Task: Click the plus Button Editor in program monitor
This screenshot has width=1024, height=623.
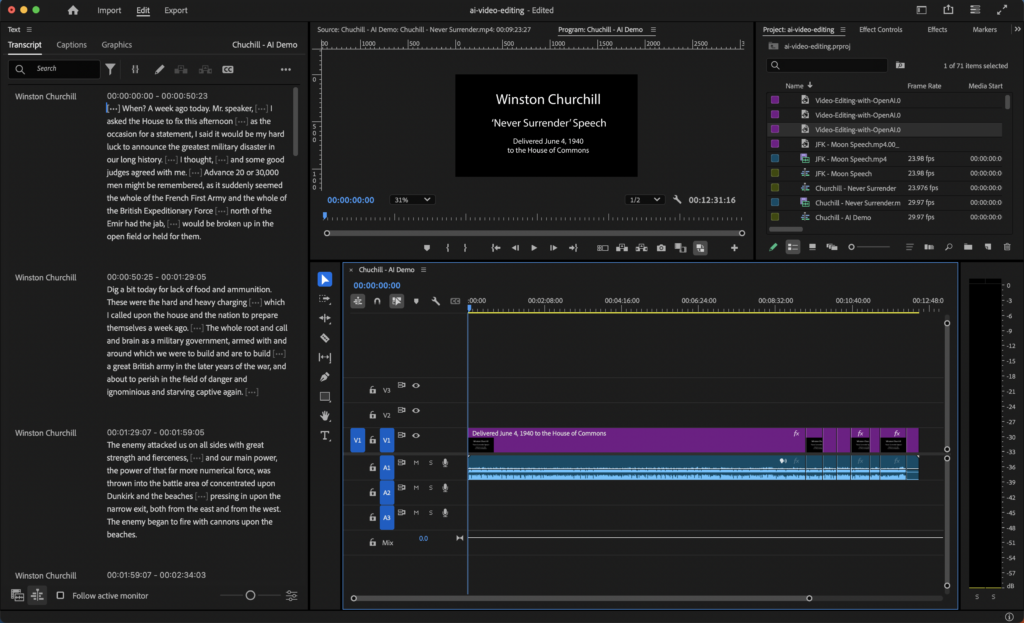Action: coord(734,248)
